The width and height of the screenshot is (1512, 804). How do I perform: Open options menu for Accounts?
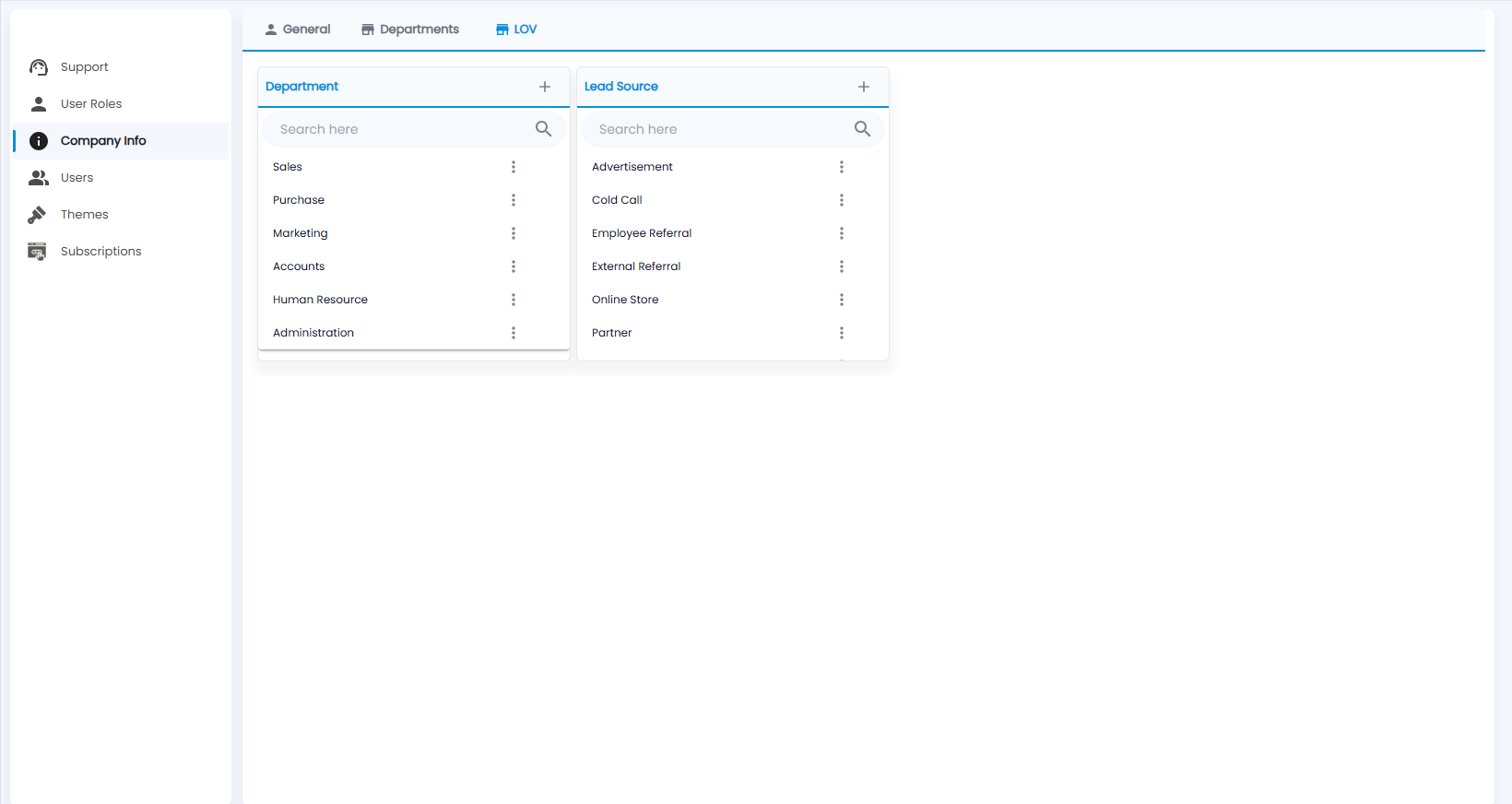click(514, 266)
